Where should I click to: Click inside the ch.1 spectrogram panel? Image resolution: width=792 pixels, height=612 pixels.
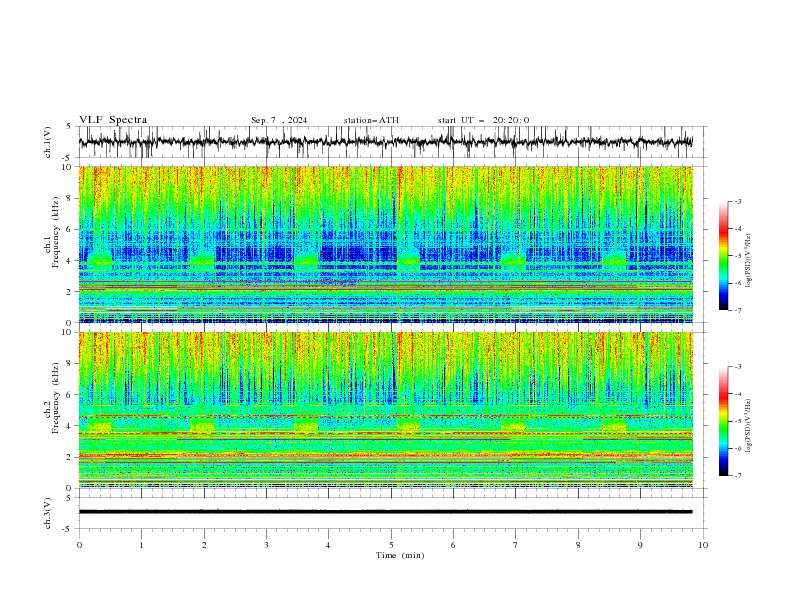tap(386, 244)
